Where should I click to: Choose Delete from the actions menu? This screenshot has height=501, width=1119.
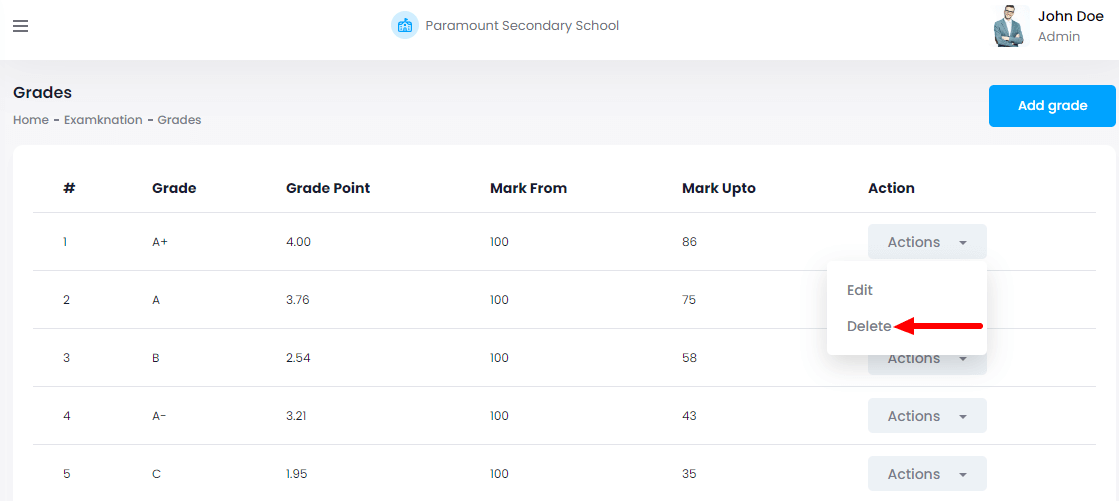tap(869, 326)
